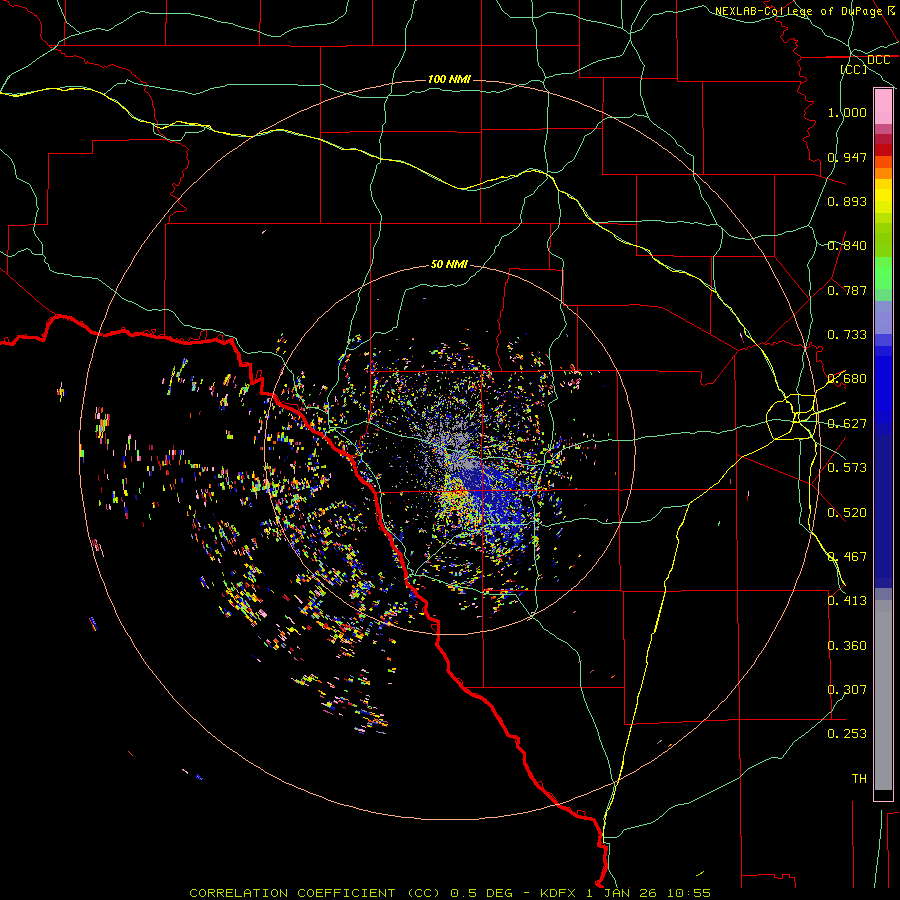
Task: Click the 0.787 scale value
Action: tap(847, 290)
